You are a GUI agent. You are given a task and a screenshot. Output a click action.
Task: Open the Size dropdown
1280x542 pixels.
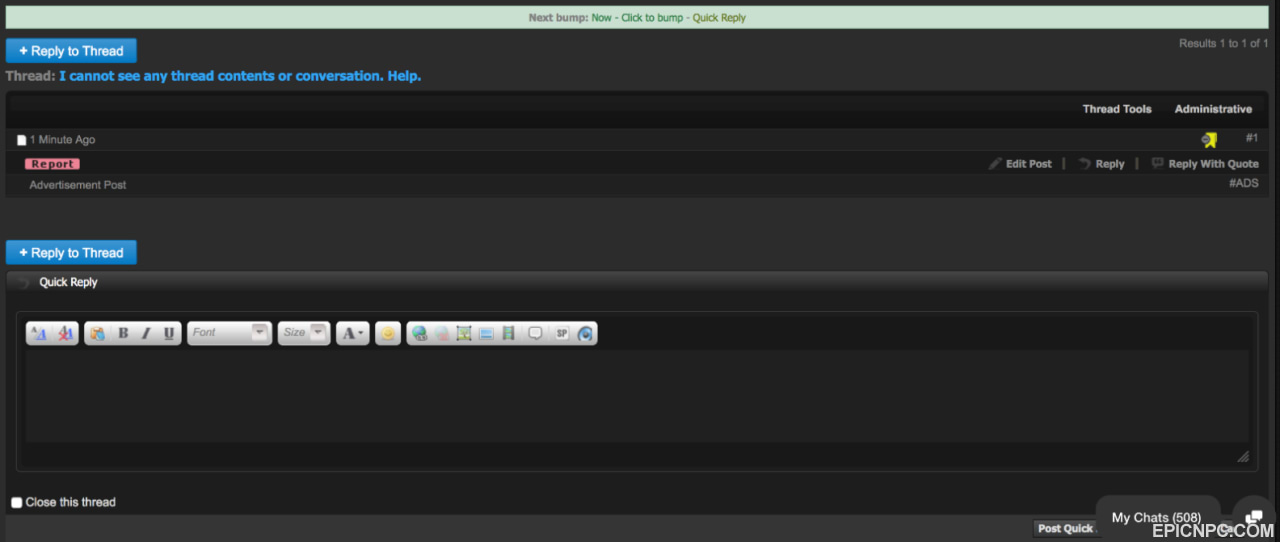tap(304, 333)
